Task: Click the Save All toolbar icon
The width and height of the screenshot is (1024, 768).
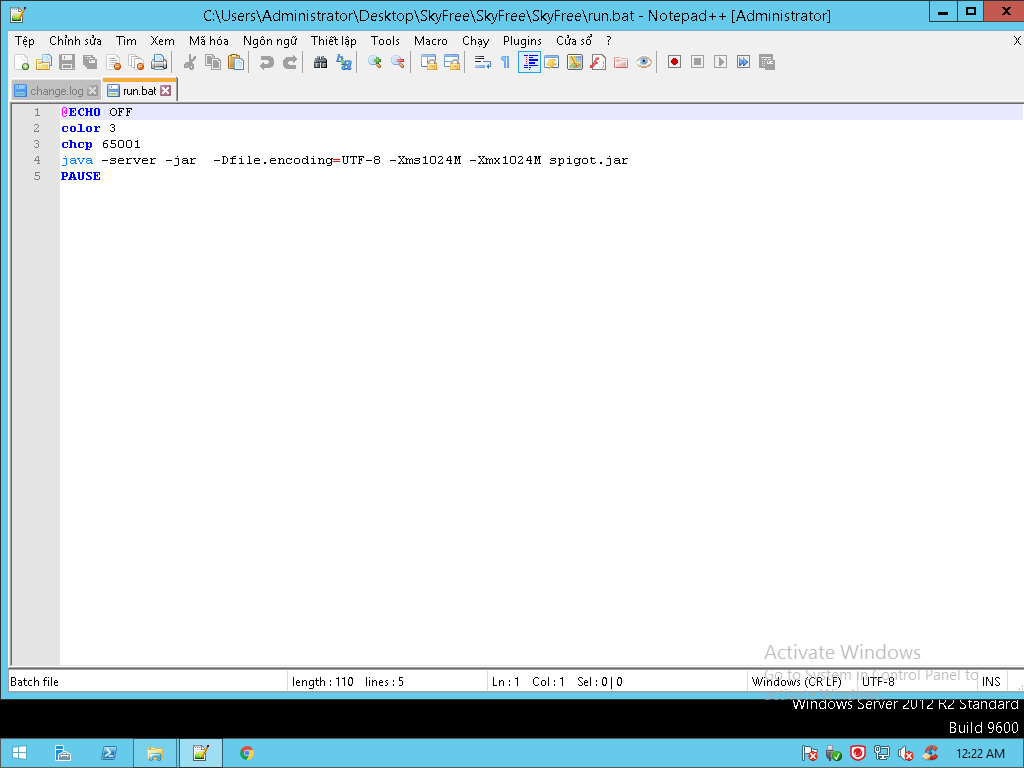Action: point(90,62)
